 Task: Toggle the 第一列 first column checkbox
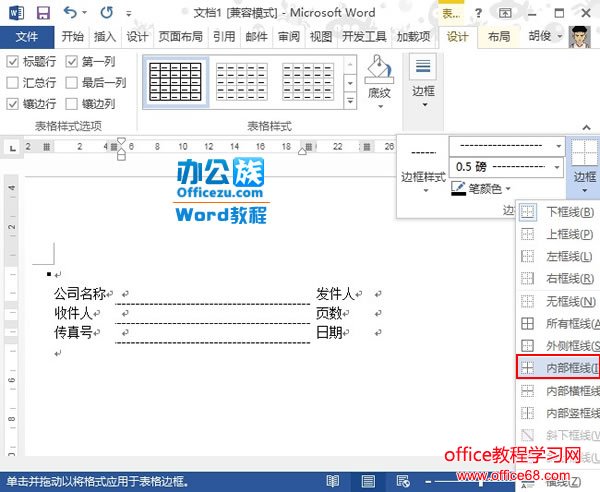tap(72, 61)
